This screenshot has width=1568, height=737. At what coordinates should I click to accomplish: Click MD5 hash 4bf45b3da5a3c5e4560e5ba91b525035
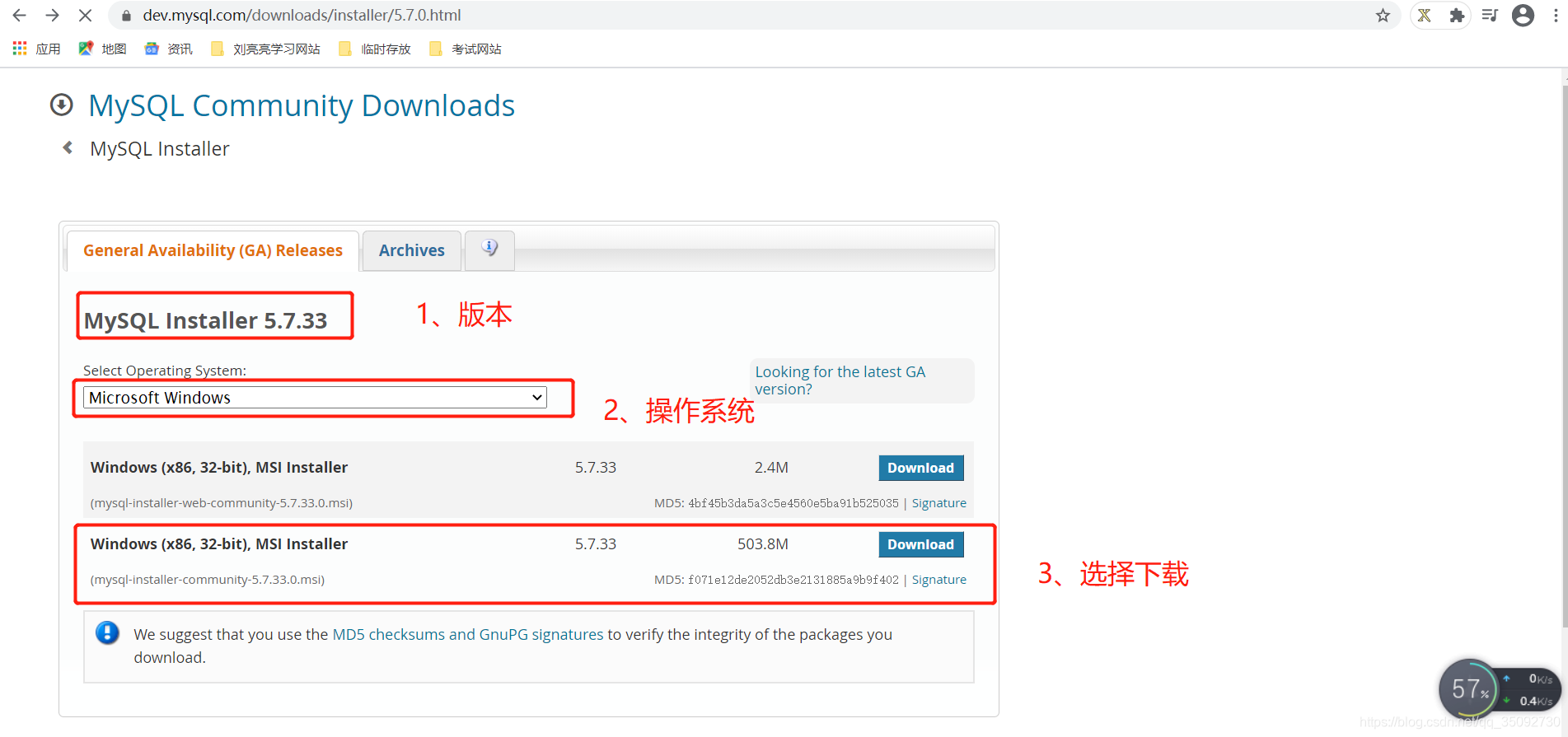(x=793, y=503)
